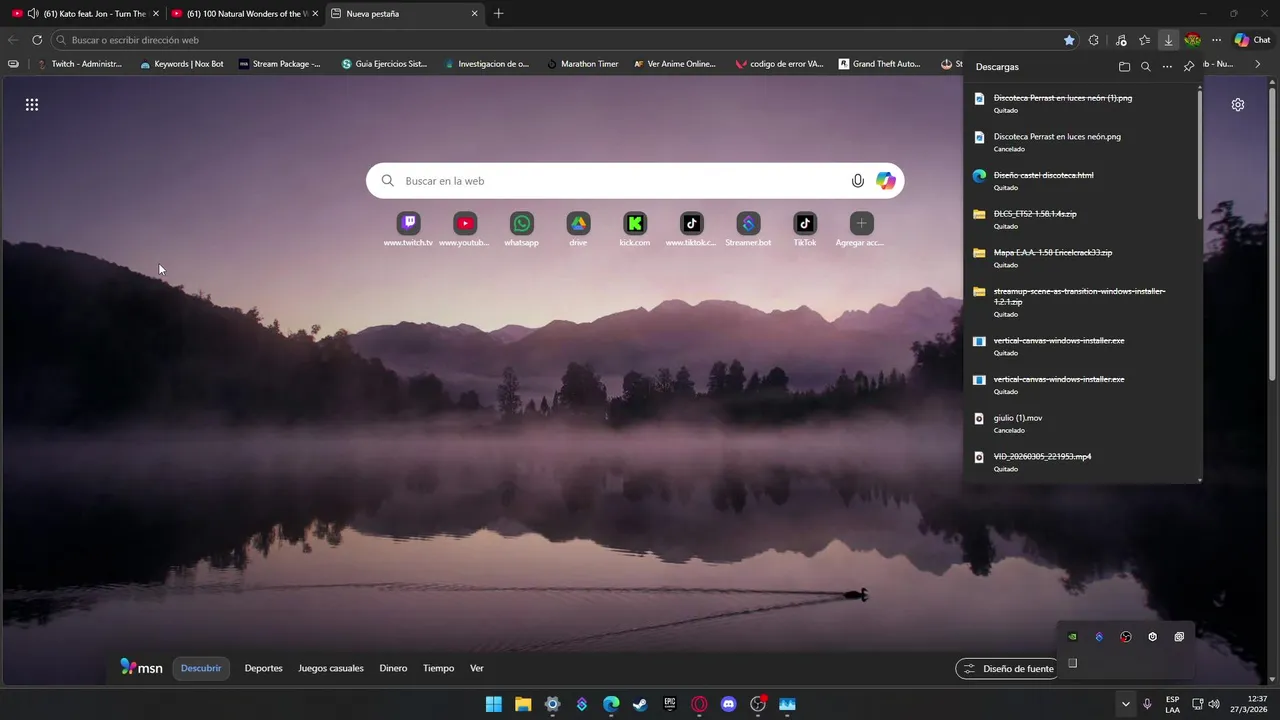Select Discoteca Perrast en luces neón.png download
The height and width of the screenshot is (720, 1280).
coord(1082,141)
